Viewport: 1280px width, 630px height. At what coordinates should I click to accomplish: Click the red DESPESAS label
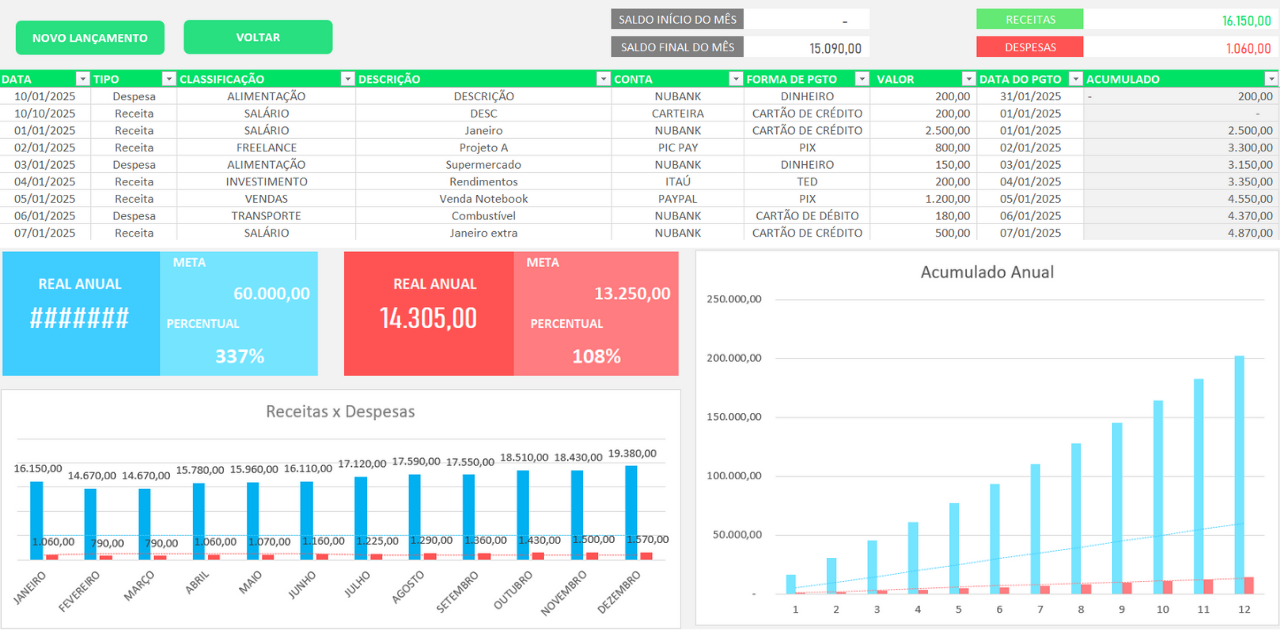1030,47
